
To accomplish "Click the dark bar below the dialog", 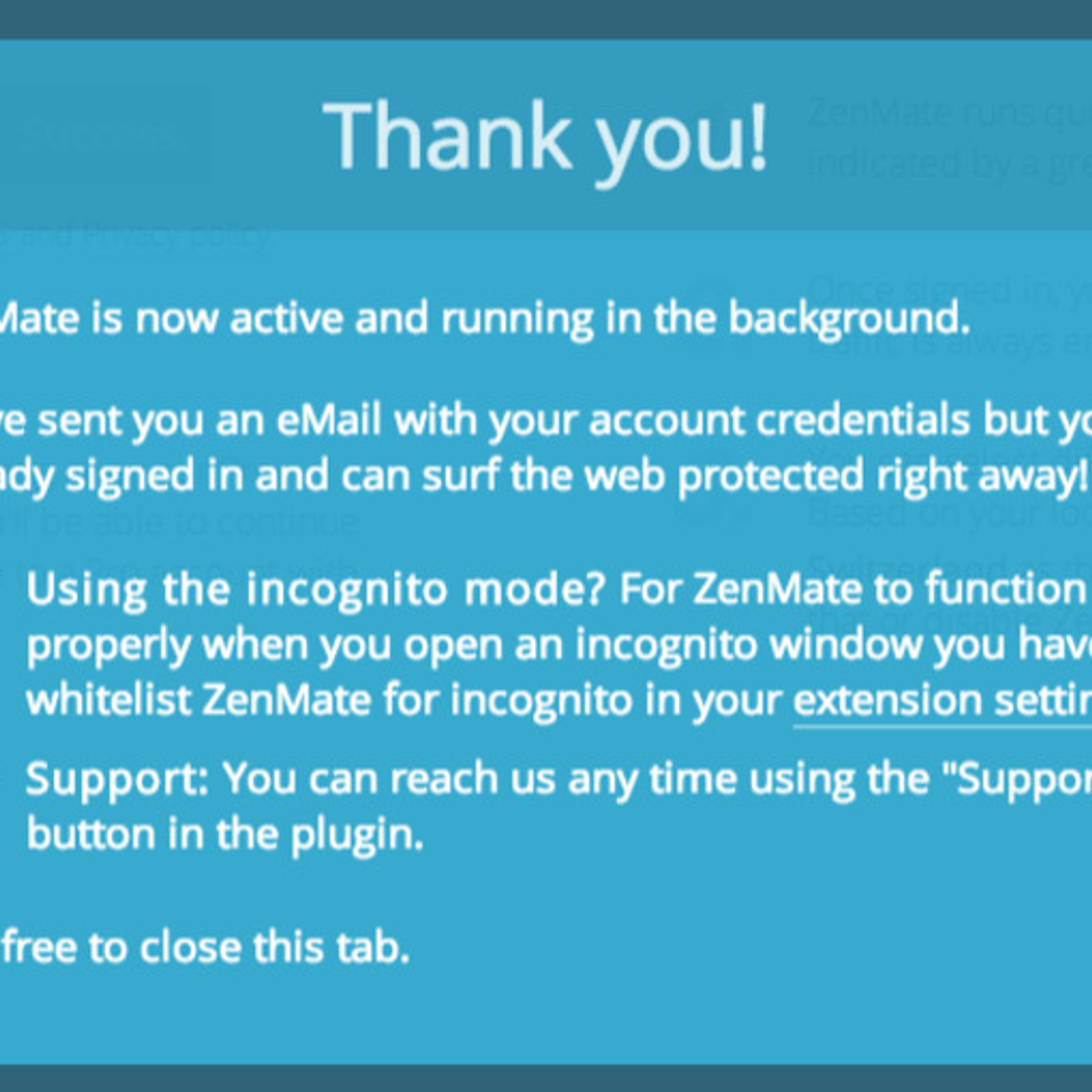I will pos(546,1078).
